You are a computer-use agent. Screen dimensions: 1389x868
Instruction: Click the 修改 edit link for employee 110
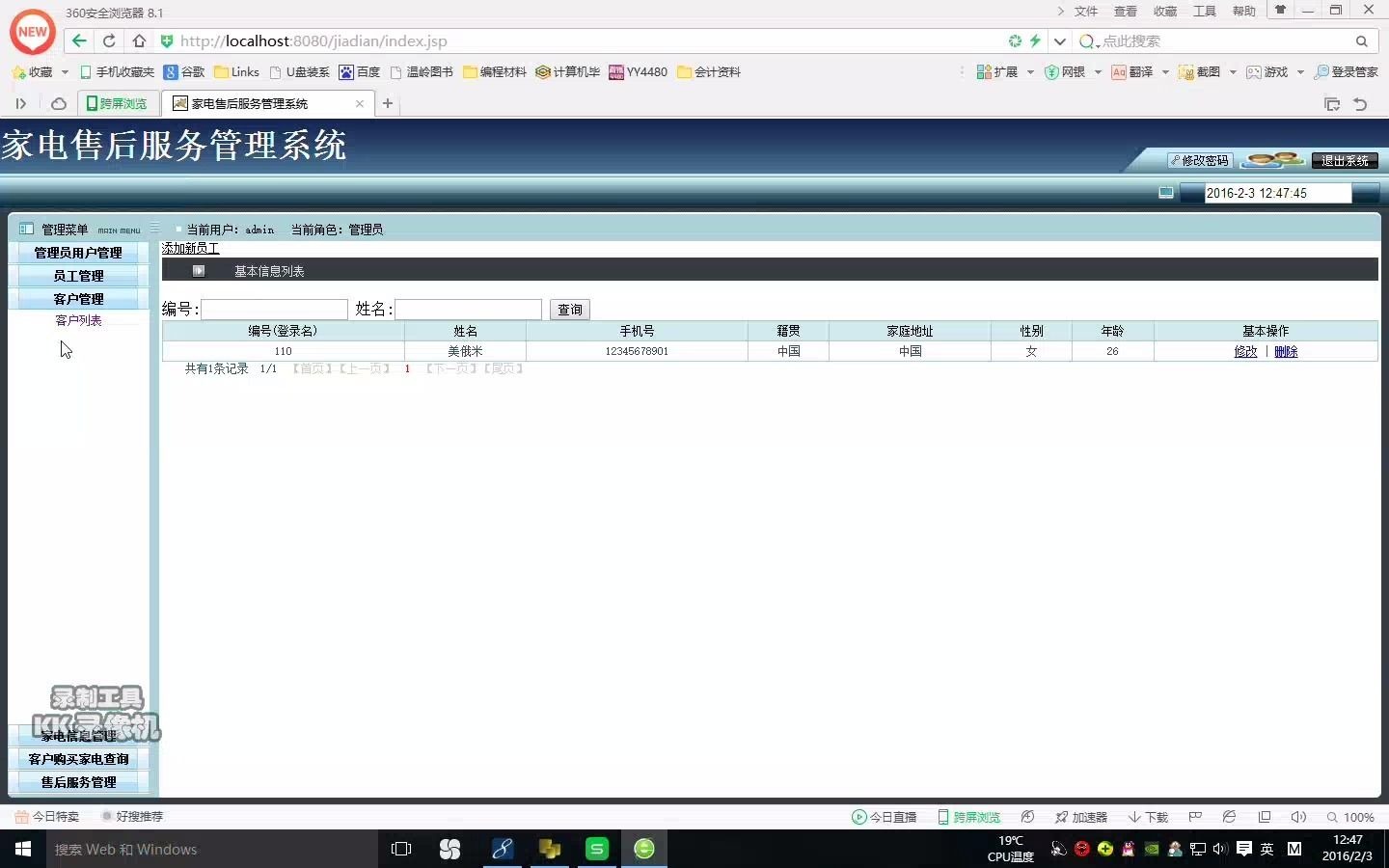click(1245, 351)
